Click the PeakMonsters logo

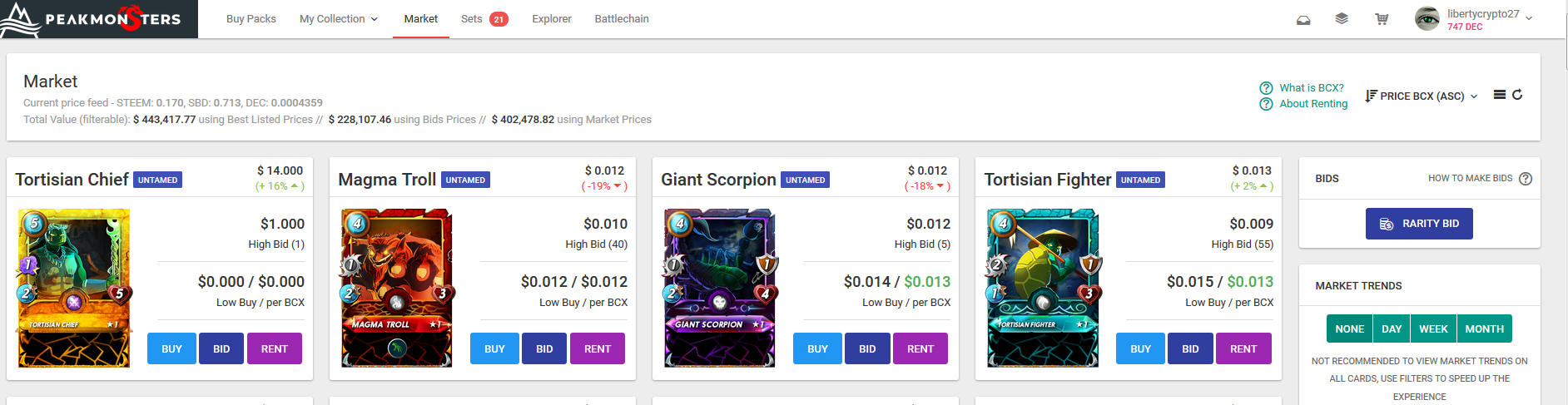[x=99, y=19]
